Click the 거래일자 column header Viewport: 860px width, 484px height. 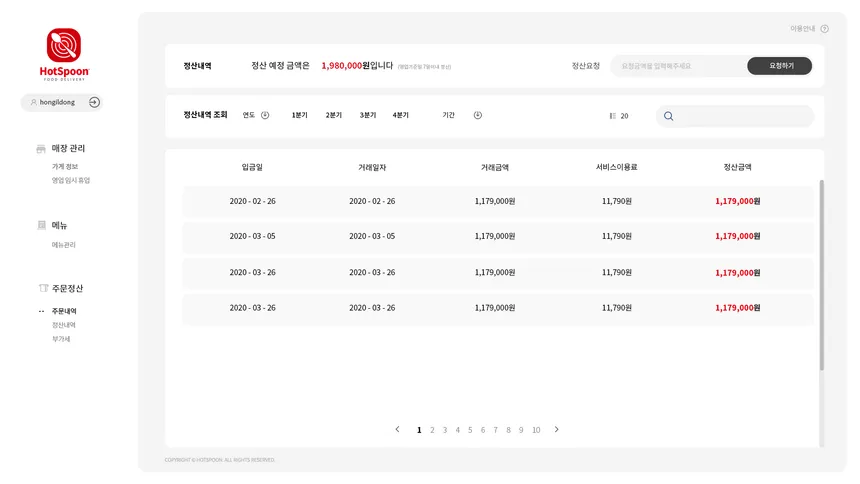372,167
